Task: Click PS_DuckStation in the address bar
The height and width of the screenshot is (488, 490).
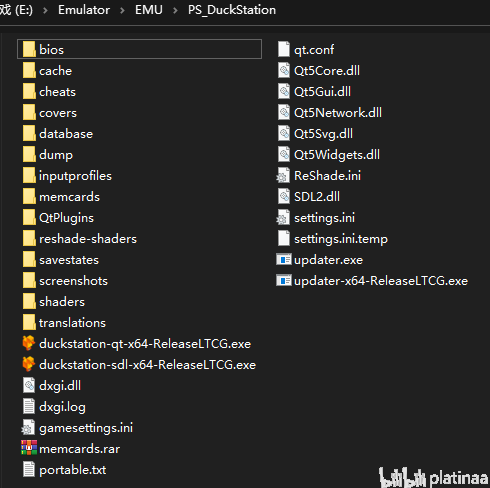Action: click(x=232, y=10)
